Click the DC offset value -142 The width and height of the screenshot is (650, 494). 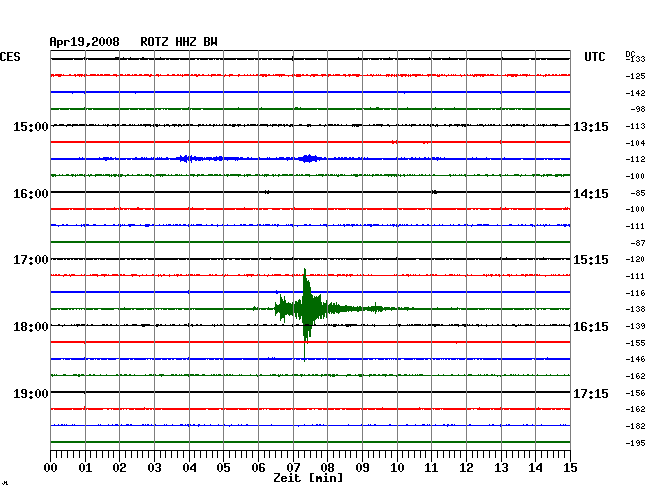click(635, 93)
